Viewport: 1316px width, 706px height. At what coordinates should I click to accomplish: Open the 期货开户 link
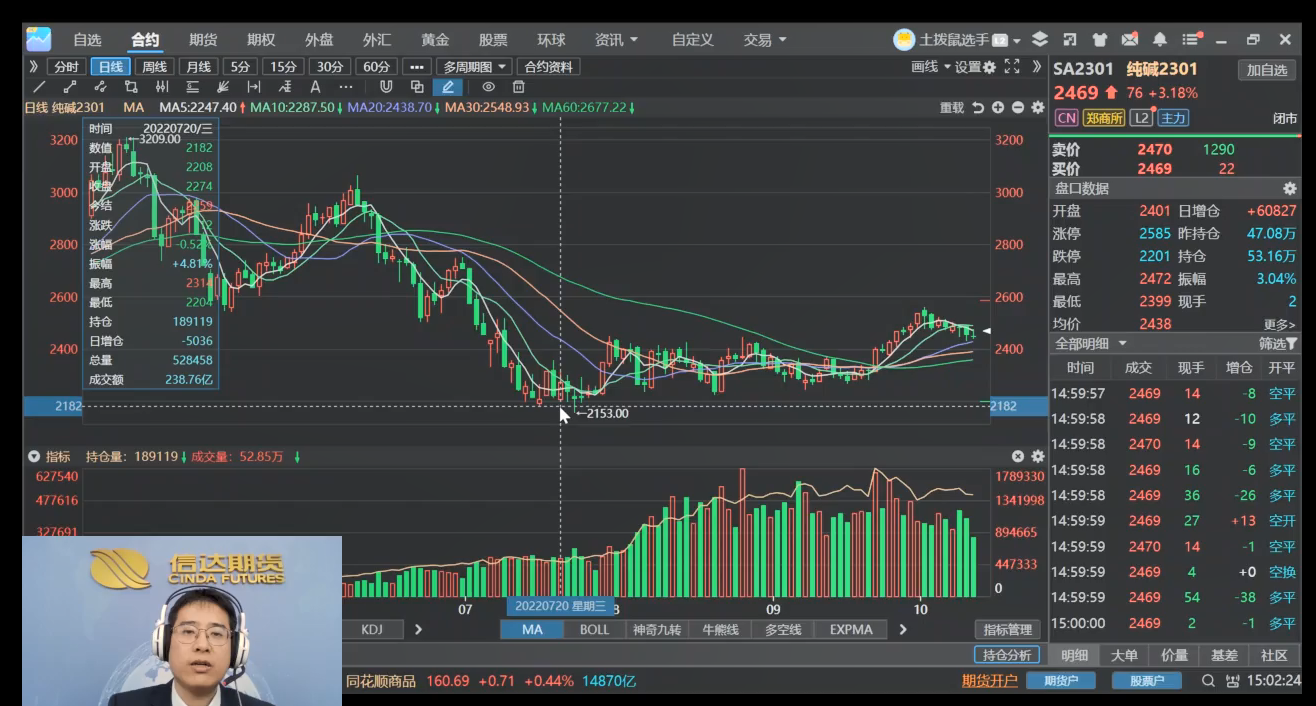tap(989, 681)
